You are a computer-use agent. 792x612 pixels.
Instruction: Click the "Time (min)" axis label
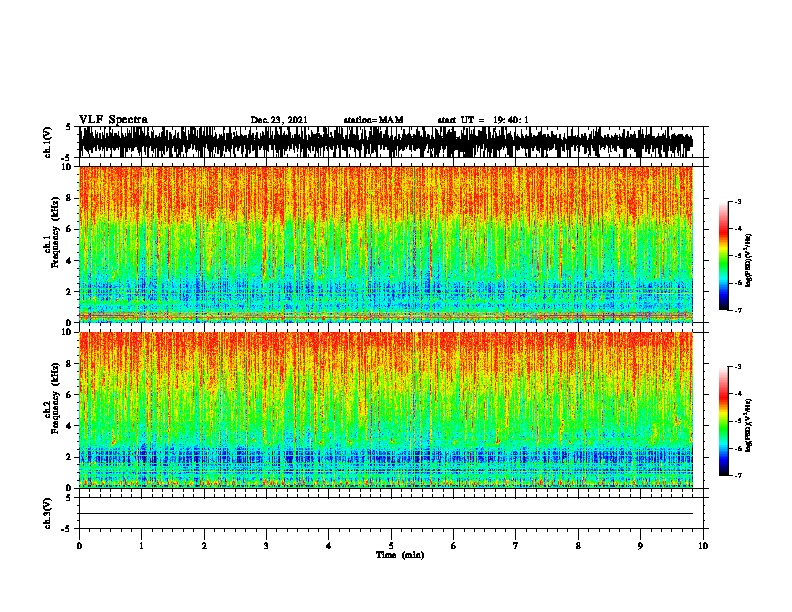400,555
